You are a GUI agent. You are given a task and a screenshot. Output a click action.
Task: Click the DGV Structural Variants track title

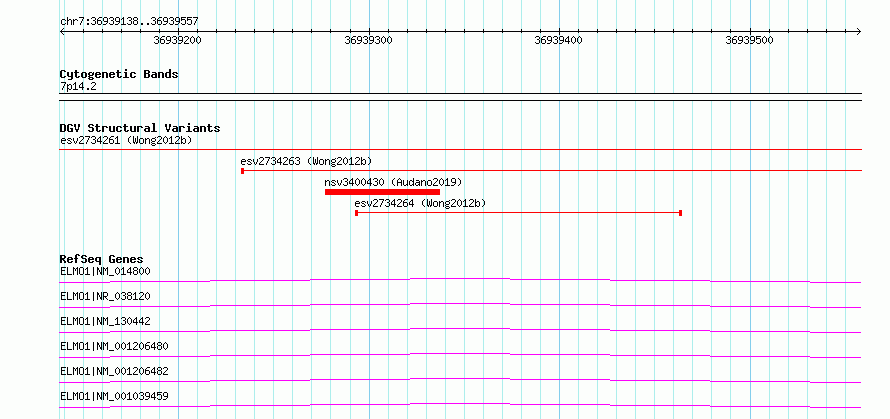pyautogui.click(x=140, y=128)
